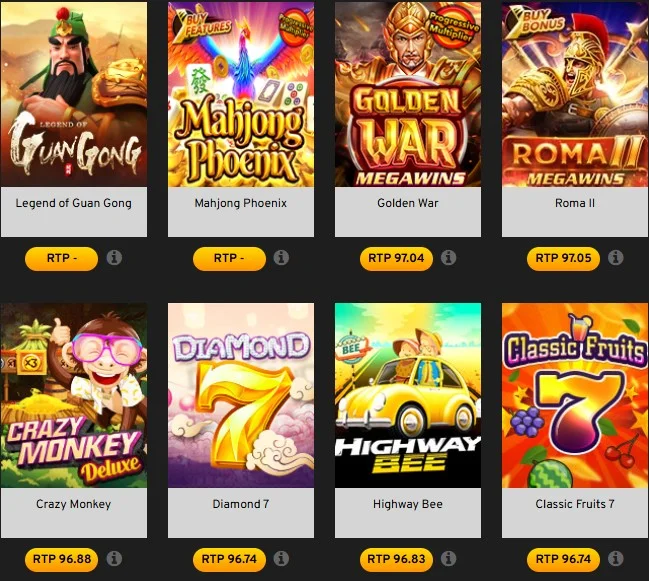Open info icon beside Mahjong Phoenix RTP

281,258
